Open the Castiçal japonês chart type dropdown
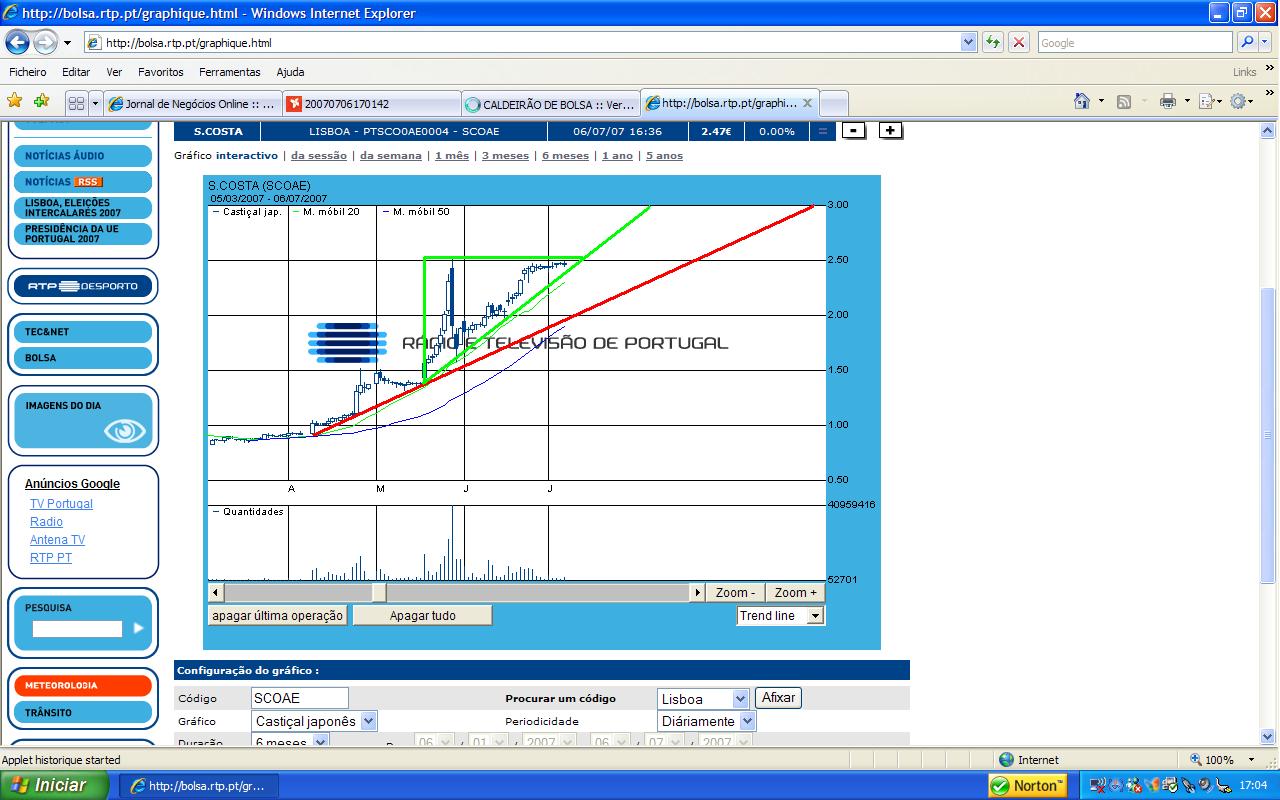 click(x=368, y=721)
